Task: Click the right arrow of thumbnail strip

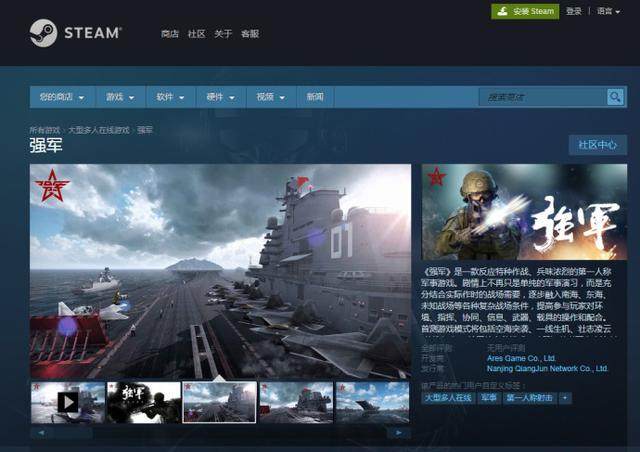Action: 399,432
